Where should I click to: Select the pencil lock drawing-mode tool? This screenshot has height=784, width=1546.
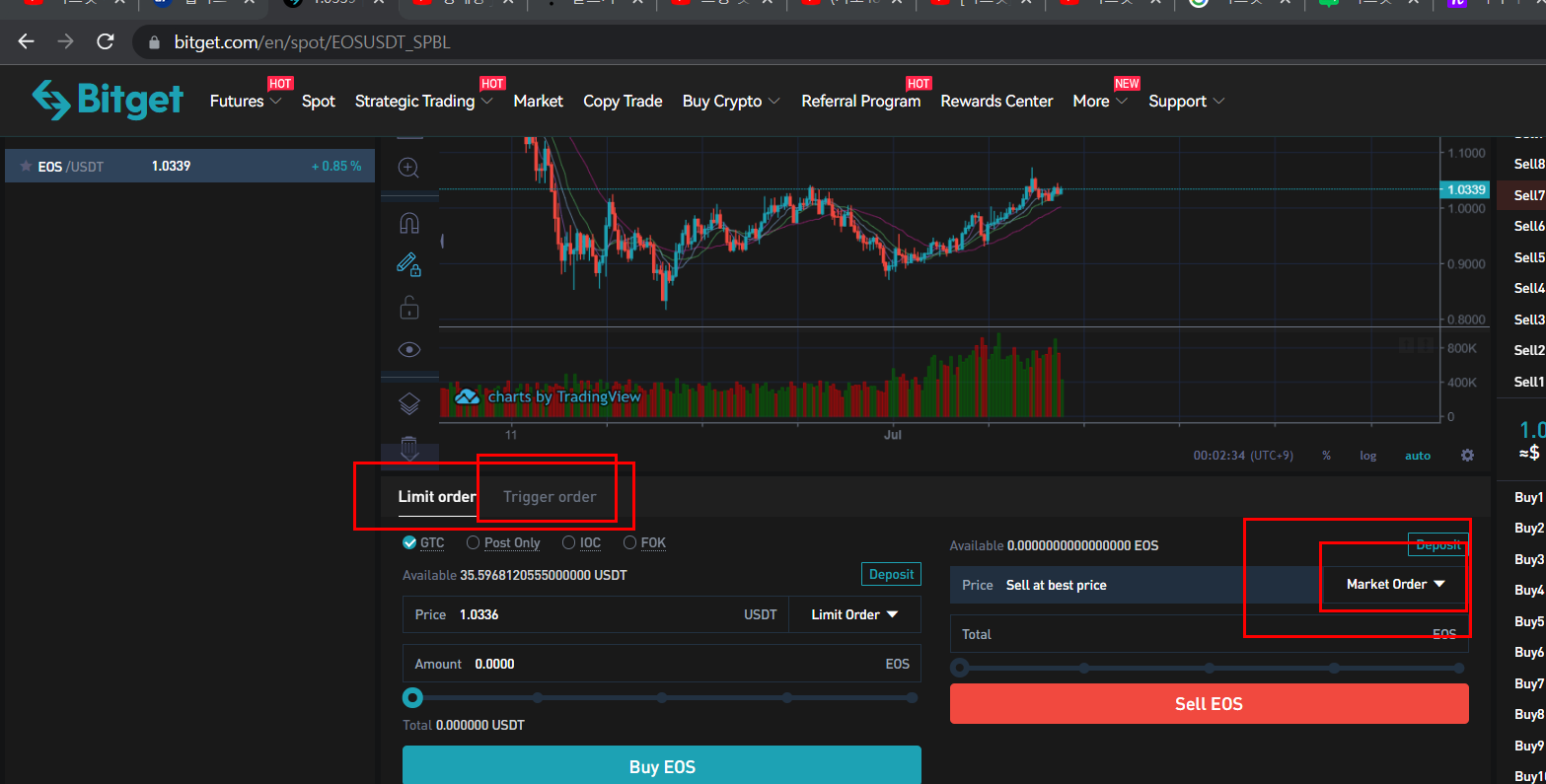(408, 263)
